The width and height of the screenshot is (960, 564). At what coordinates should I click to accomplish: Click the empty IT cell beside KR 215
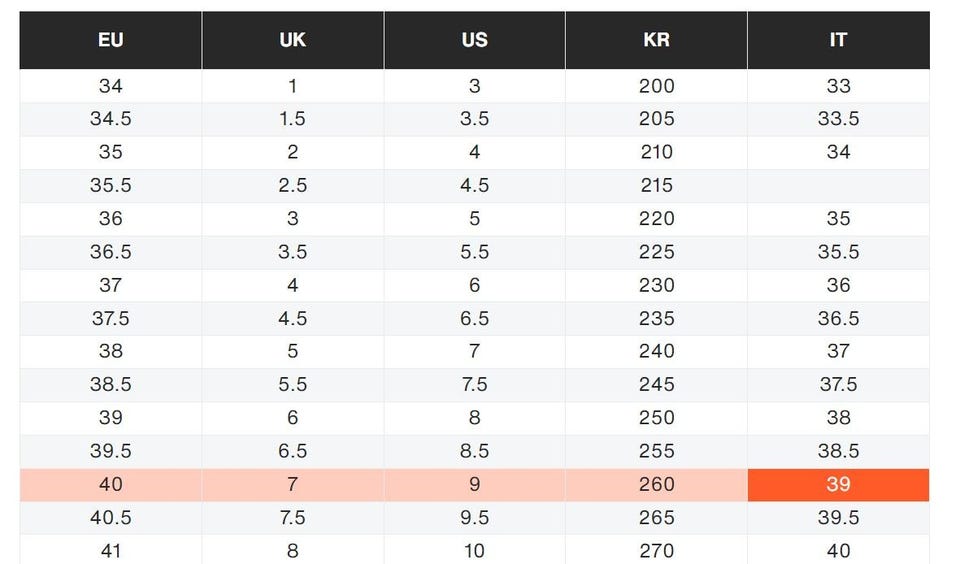coord(838,186)
